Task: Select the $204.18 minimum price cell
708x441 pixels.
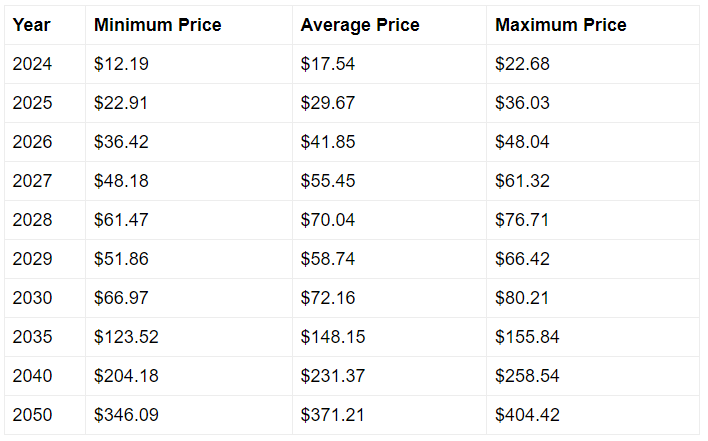Action: (189, 376)
